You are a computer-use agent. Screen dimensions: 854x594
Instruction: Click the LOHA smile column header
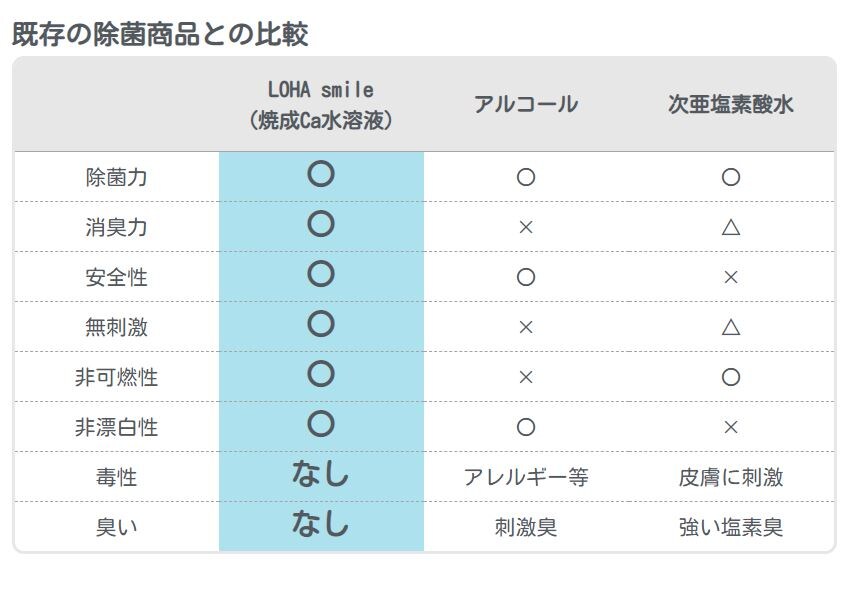tap(321, 105)
